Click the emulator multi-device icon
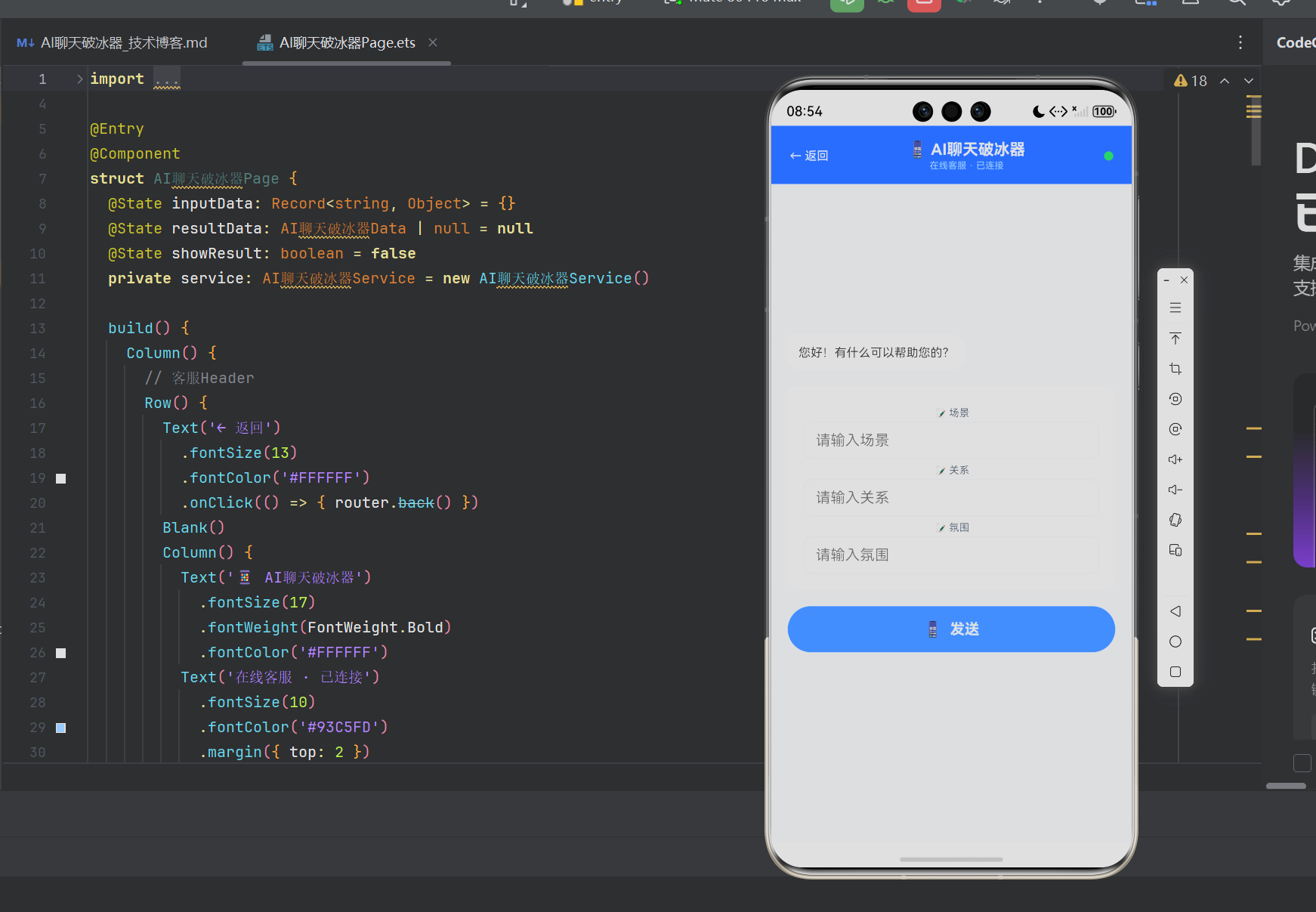 pos(1175,550)
